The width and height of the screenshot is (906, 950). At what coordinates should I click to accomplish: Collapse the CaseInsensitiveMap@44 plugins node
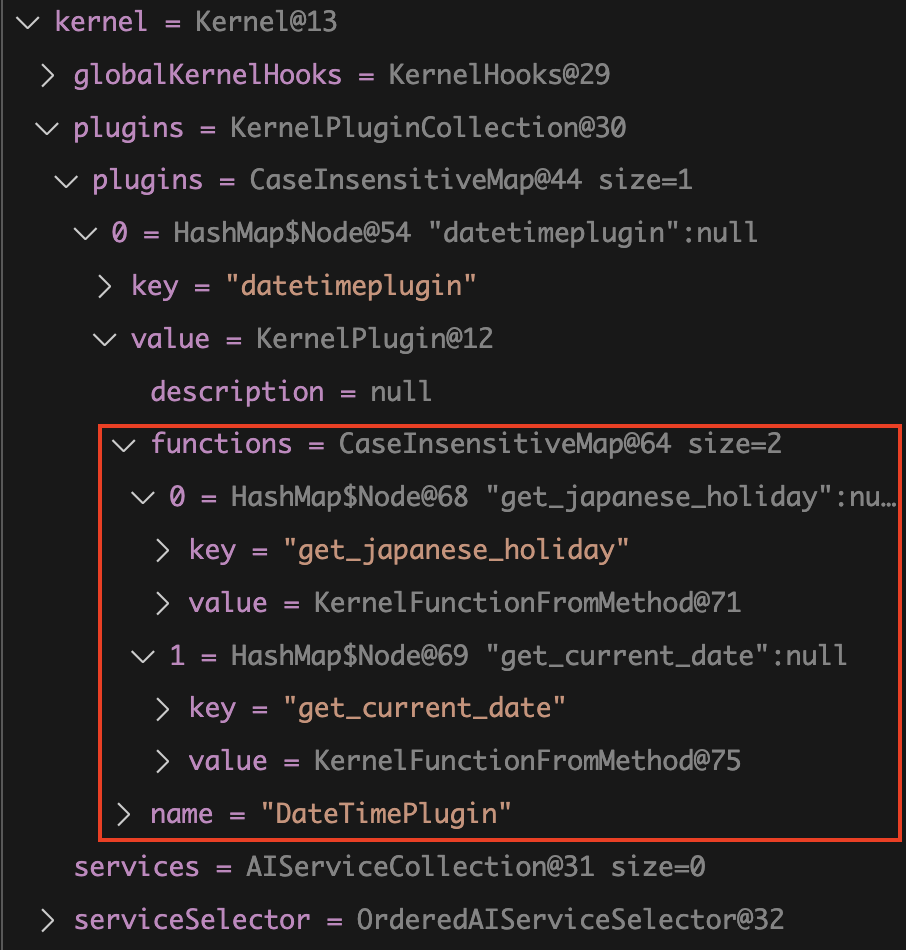(x=66, y=181)
